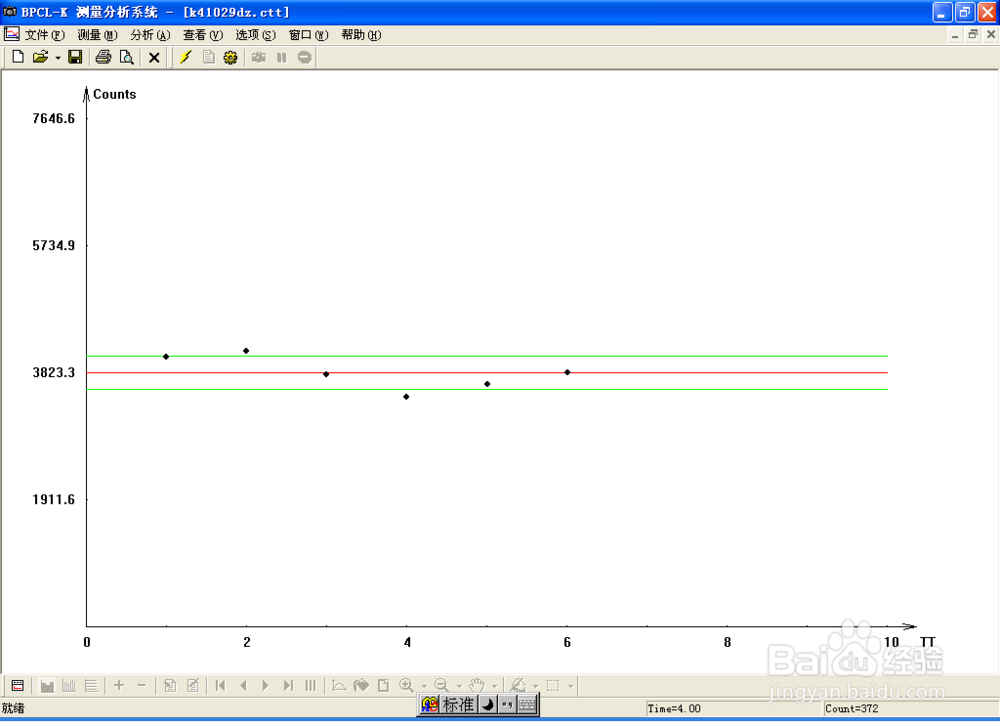This screenshot has height=726, width=1000.
Task: Open the soft keyboard icon on the IME bar
Action: click(527, 704)
